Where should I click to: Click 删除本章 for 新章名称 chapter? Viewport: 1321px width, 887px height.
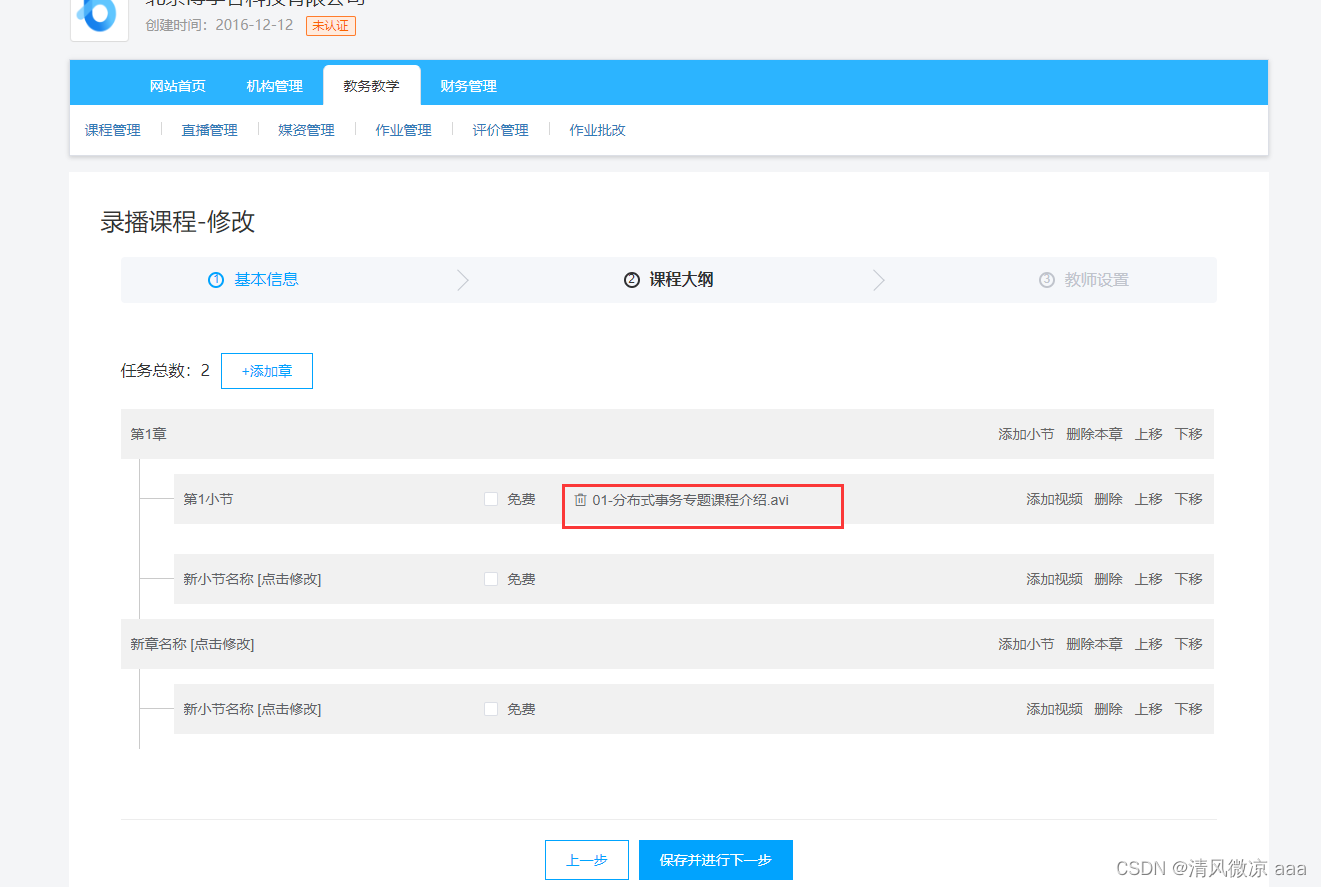[1094, 644]
